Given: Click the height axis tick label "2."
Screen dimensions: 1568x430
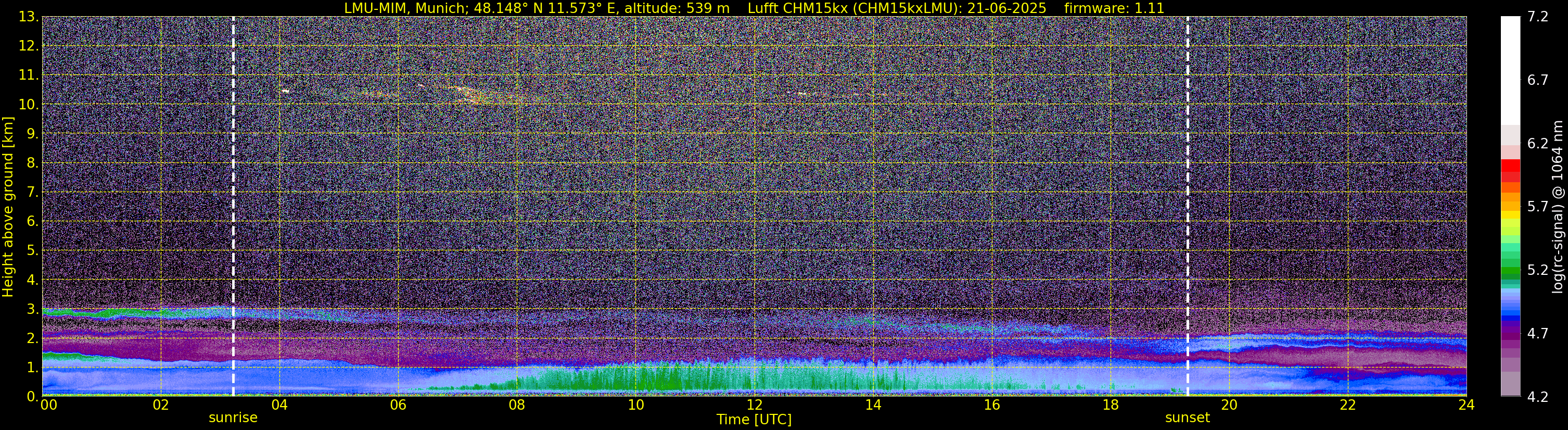Looking at the screenshot, I should click(32, 338).
